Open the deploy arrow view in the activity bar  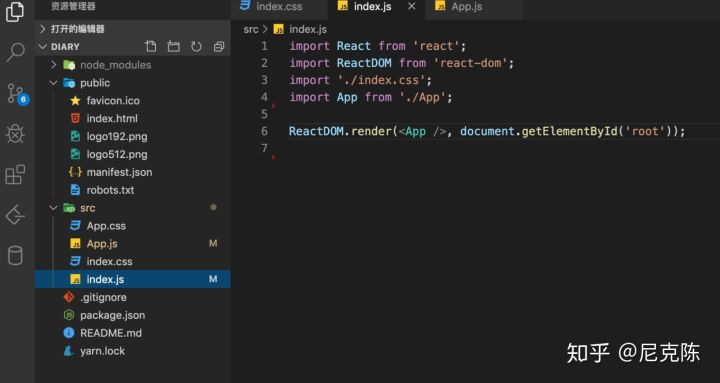[15, 215]
